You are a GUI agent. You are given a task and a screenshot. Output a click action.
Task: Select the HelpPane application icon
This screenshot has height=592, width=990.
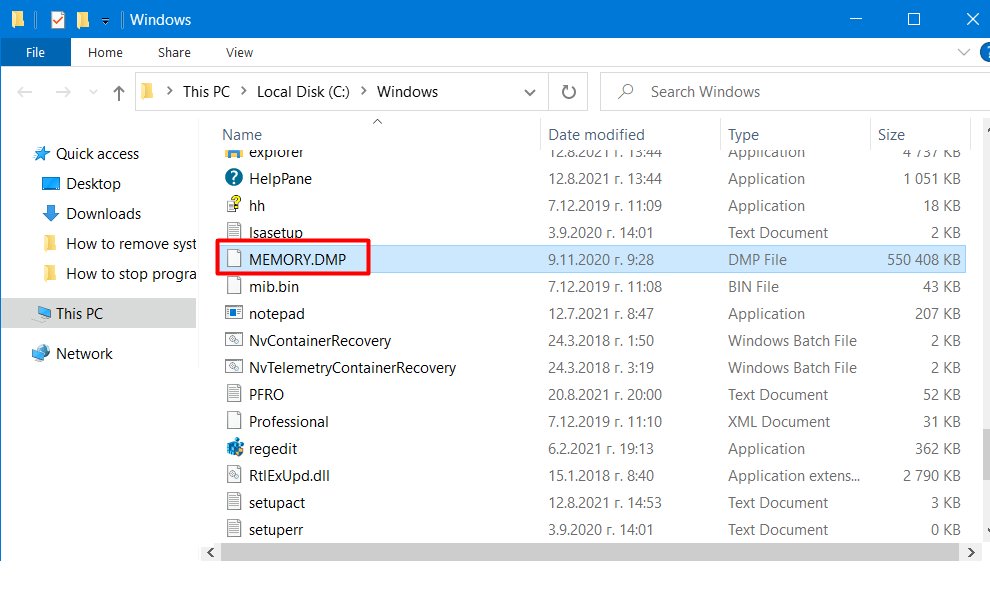[x=234, y=177]
